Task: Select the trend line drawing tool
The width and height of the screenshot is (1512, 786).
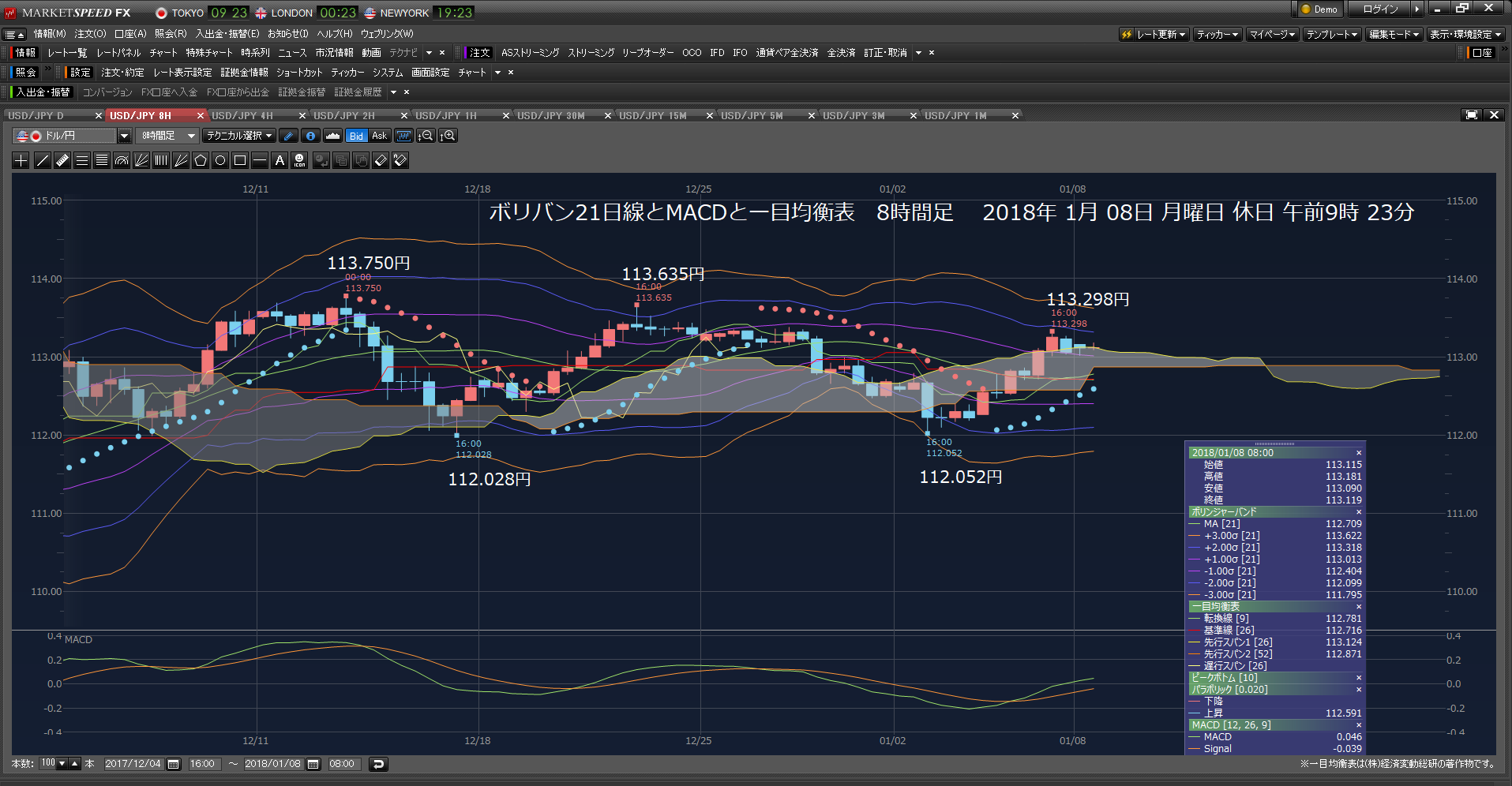Action: coord(42,160)
